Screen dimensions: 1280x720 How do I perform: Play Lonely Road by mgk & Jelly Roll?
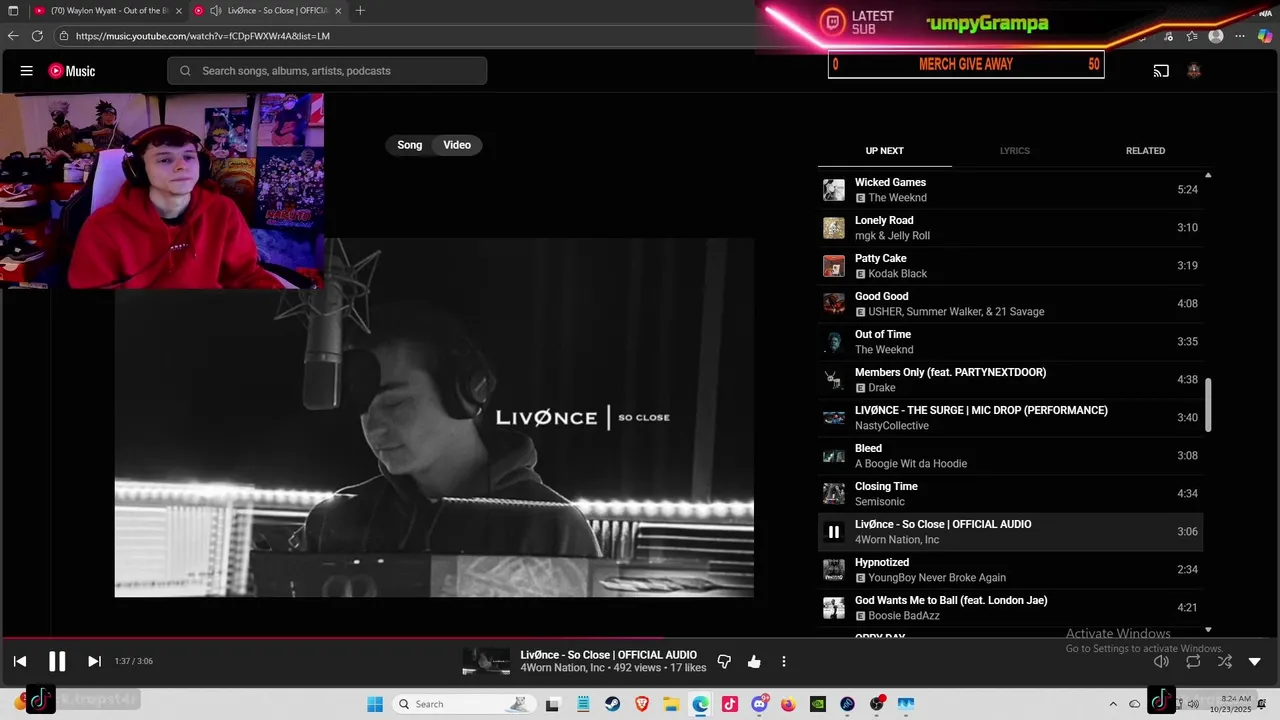point(1010,227)
